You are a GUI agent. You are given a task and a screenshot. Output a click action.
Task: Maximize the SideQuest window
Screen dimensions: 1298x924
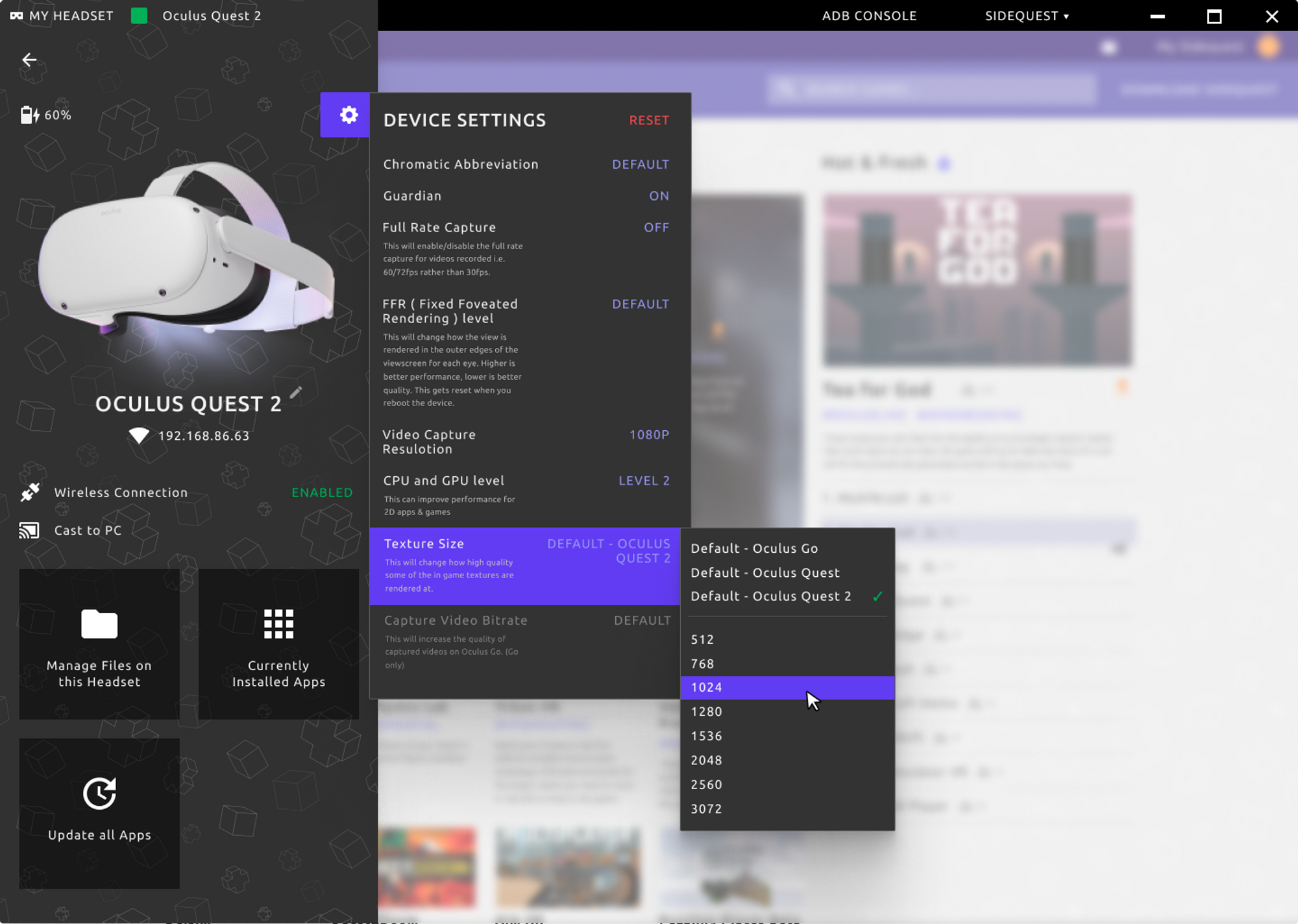pos(1214,16)
